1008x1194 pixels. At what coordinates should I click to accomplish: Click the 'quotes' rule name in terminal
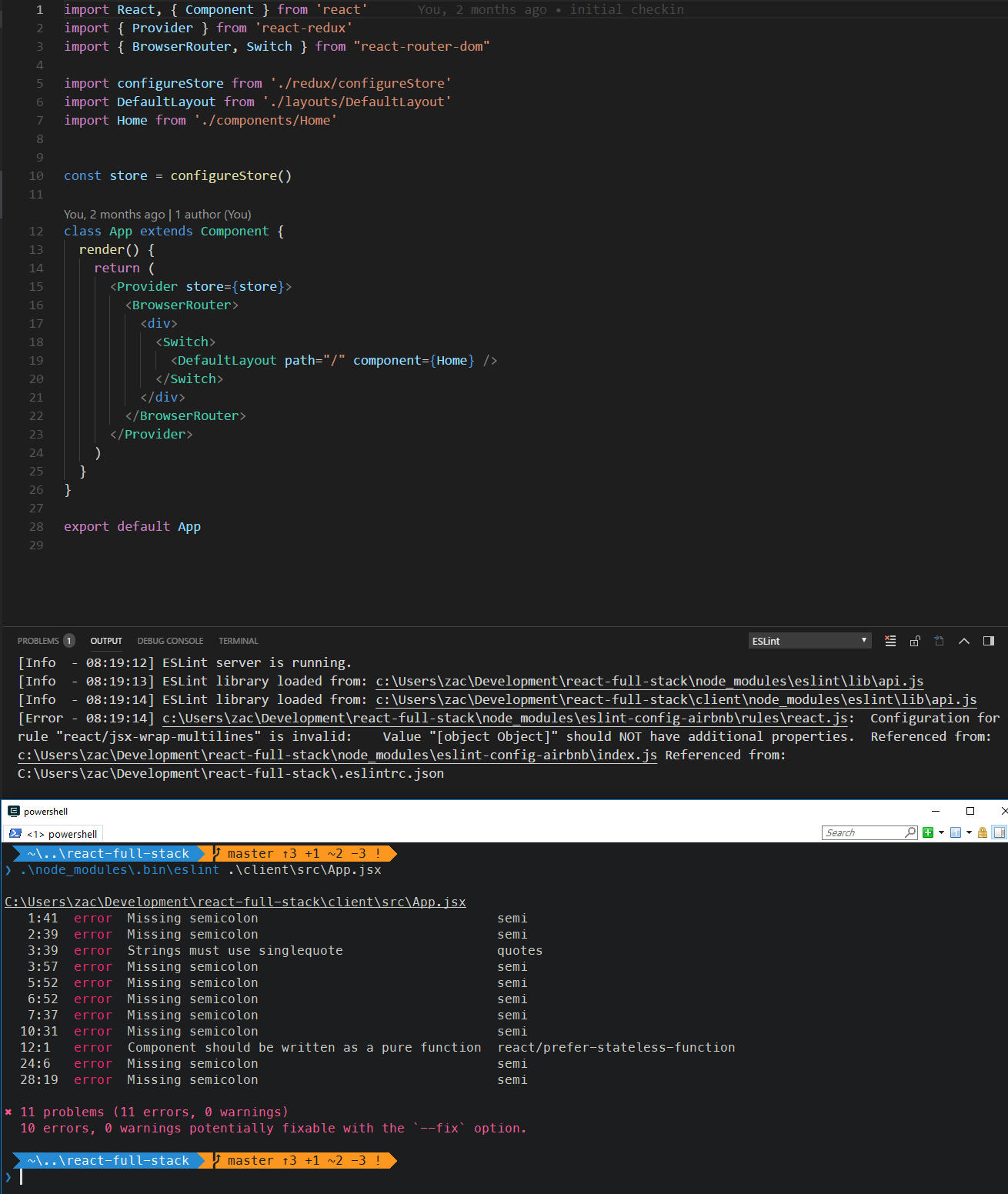(x=520, y=951)
